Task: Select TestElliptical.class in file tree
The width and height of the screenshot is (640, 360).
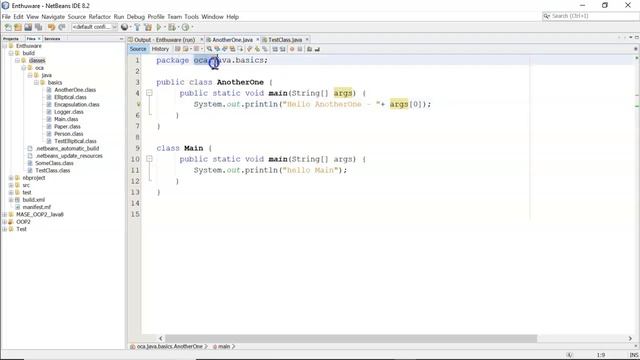Action: click(75, 141)
